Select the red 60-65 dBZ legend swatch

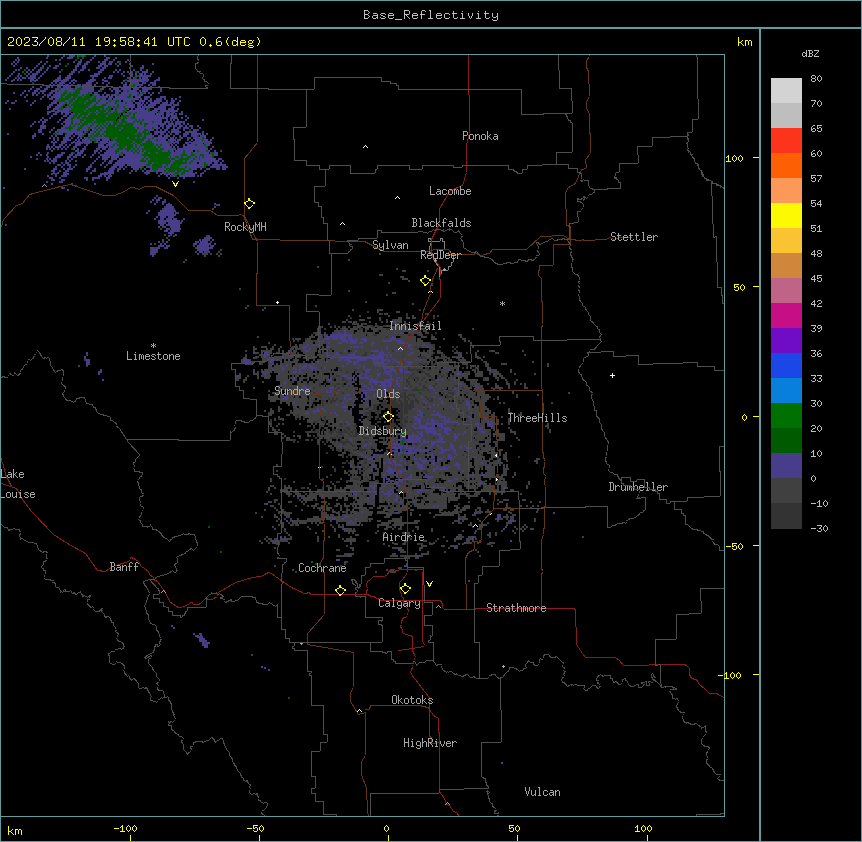point(786,140)
